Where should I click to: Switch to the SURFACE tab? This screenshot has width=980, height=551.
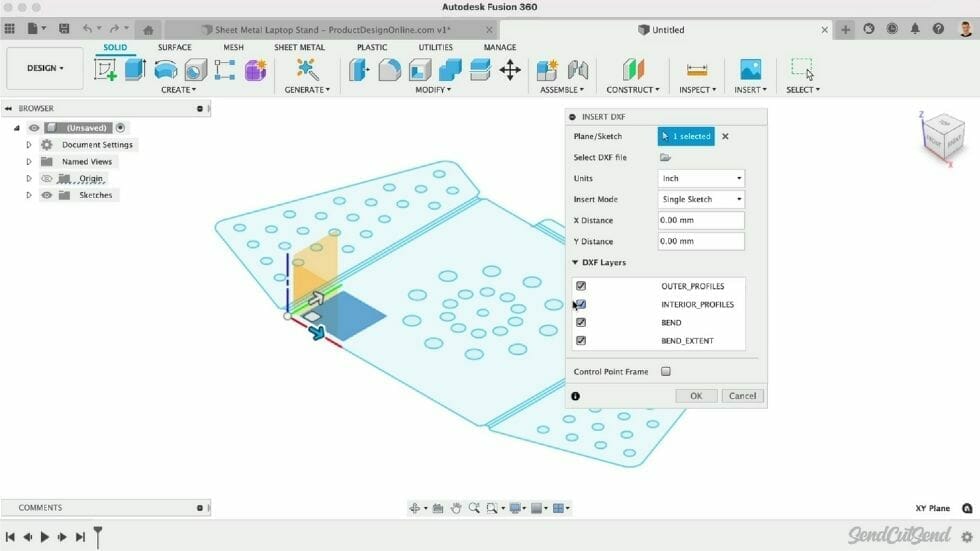[174, 47]
